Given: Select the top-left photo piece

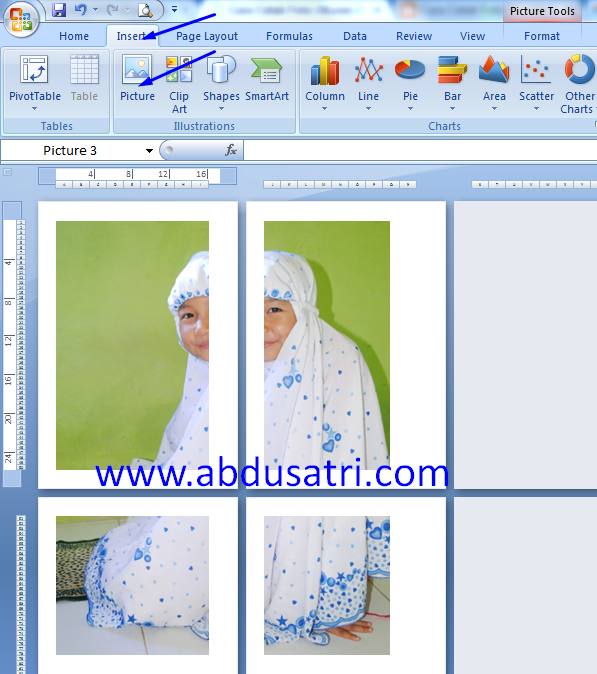Looking at the screenshot, I should (132, 345).
